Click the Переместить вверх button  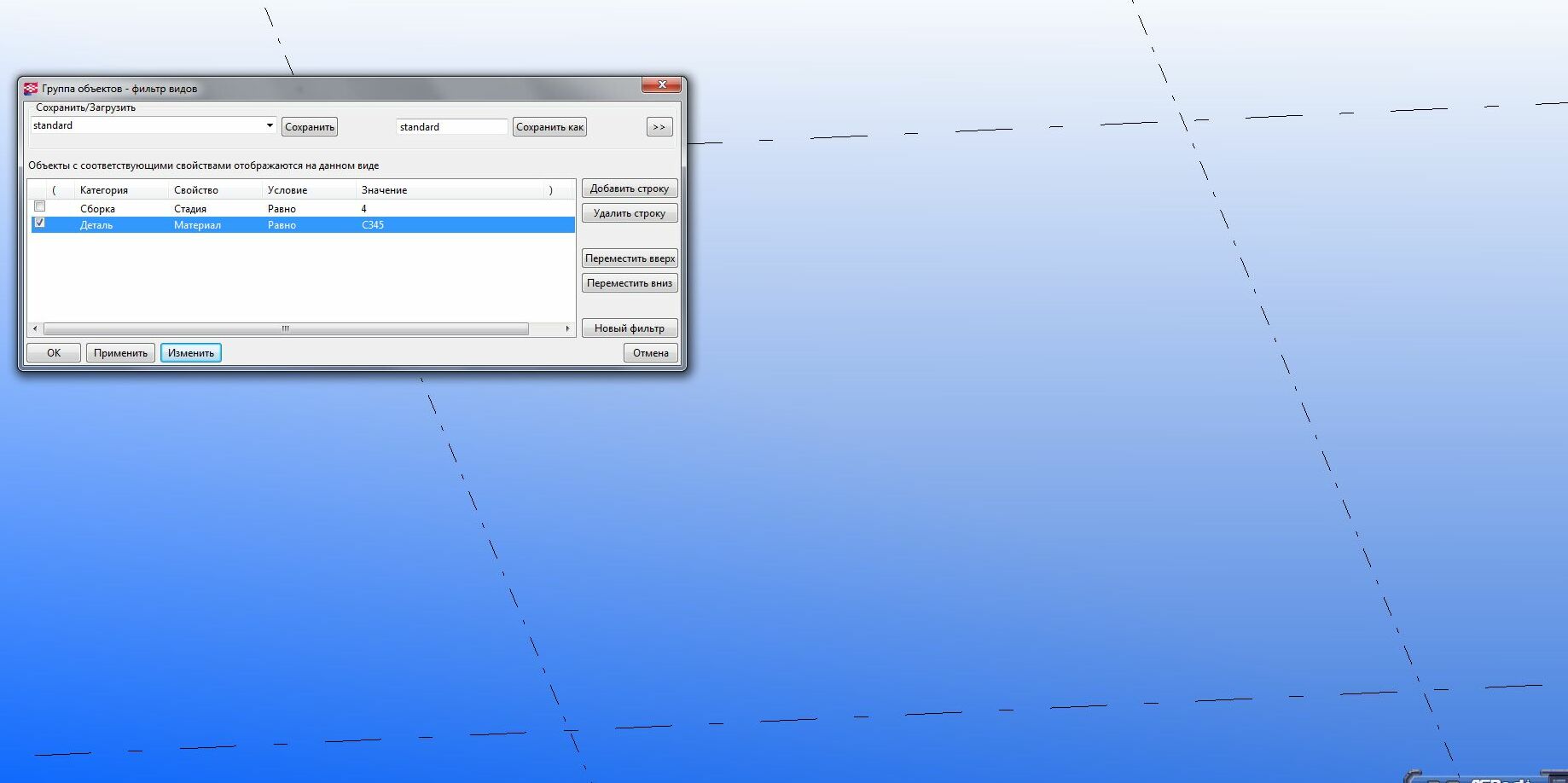(x=630, y=258)
